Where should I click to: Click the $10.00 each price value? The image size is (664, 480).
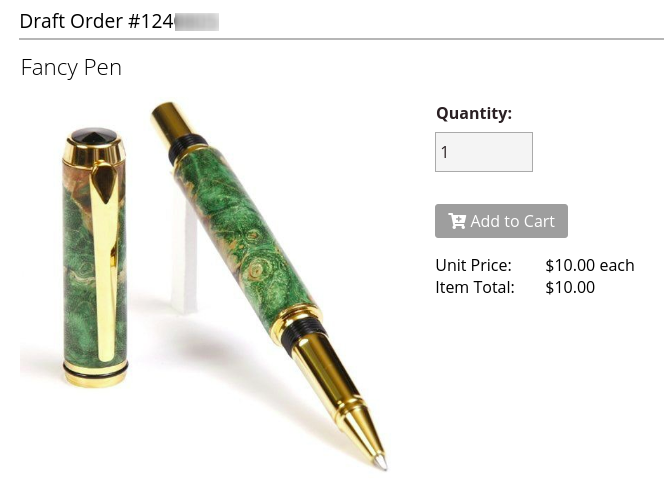589,265
